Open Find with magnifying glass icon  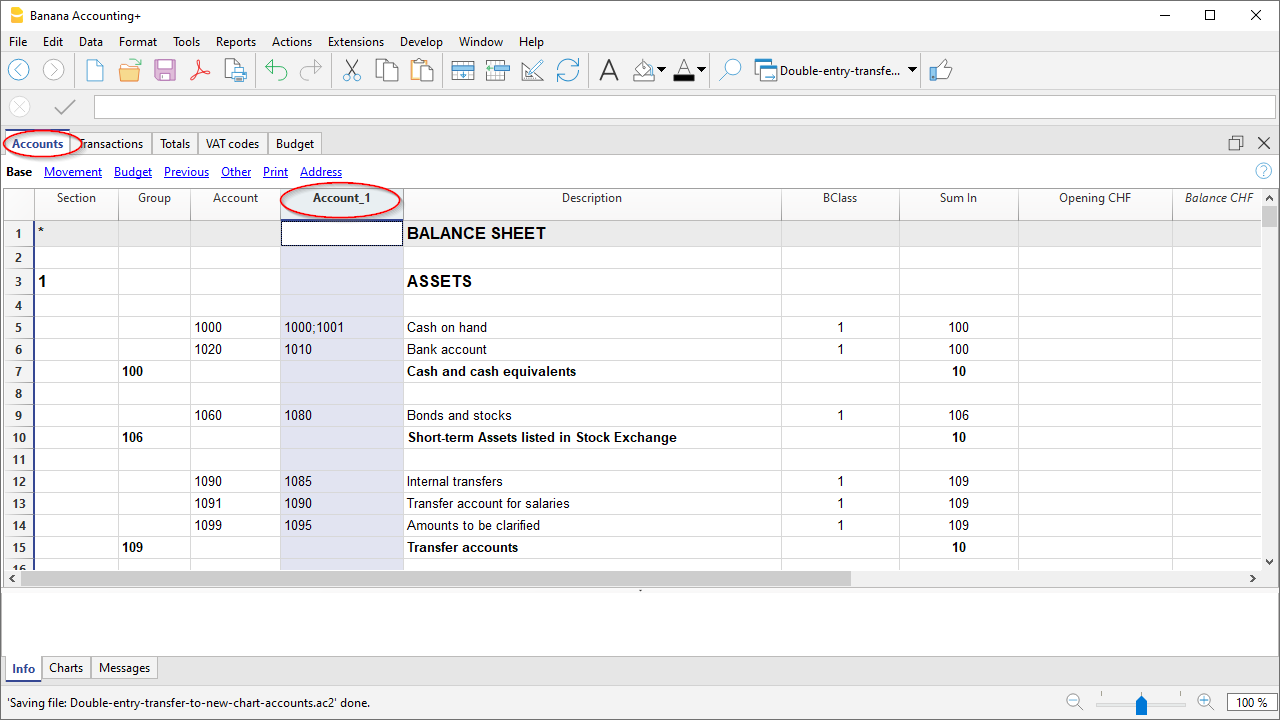731,70
